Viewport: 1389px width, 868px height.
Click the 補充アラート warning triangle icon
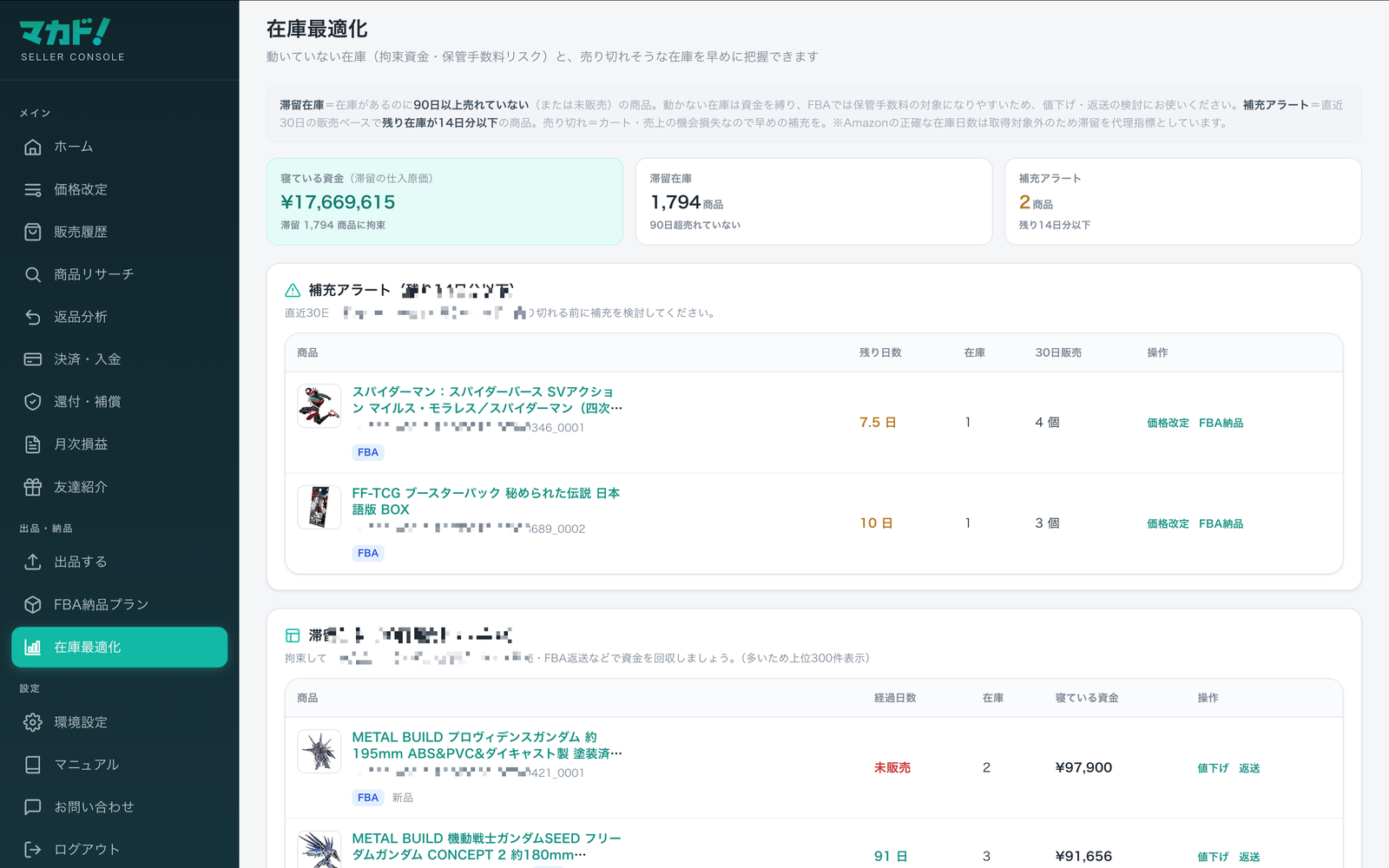point(293,291)
